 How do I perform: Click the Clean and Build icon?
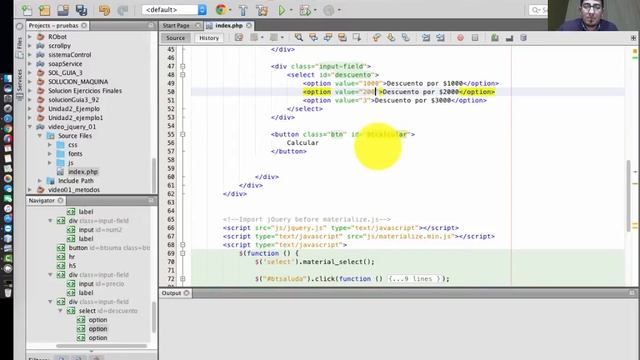(x=262, y=10)
